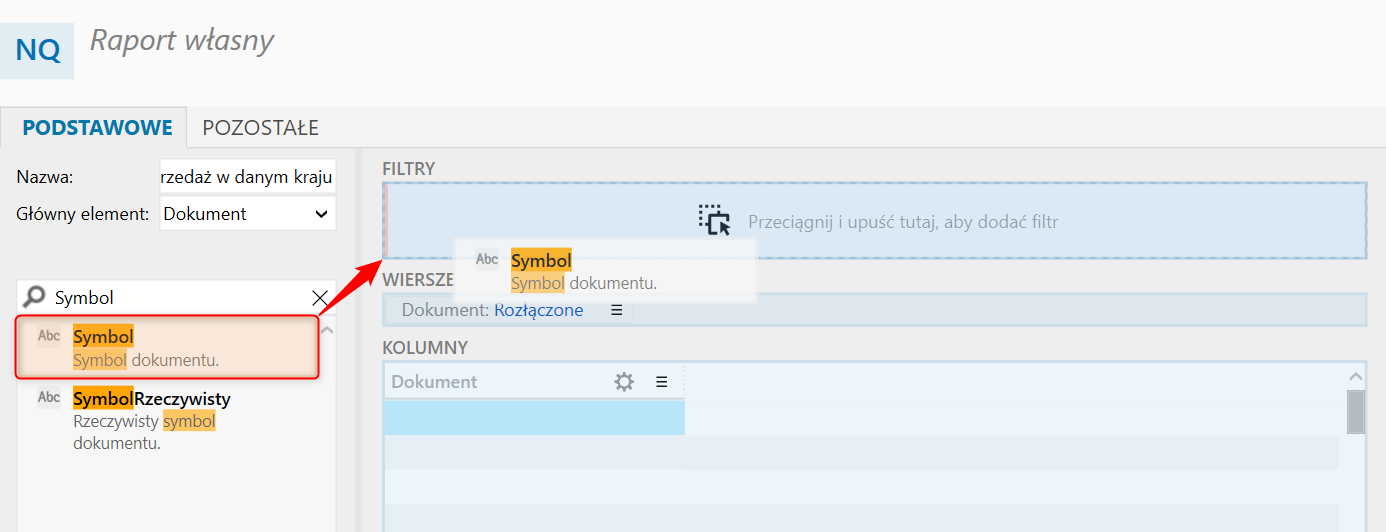Screen dimensions: 1386x532
Task: Click the Abc icon beside SymbolRzeczywisty
Action: click(x=49, y=397)
